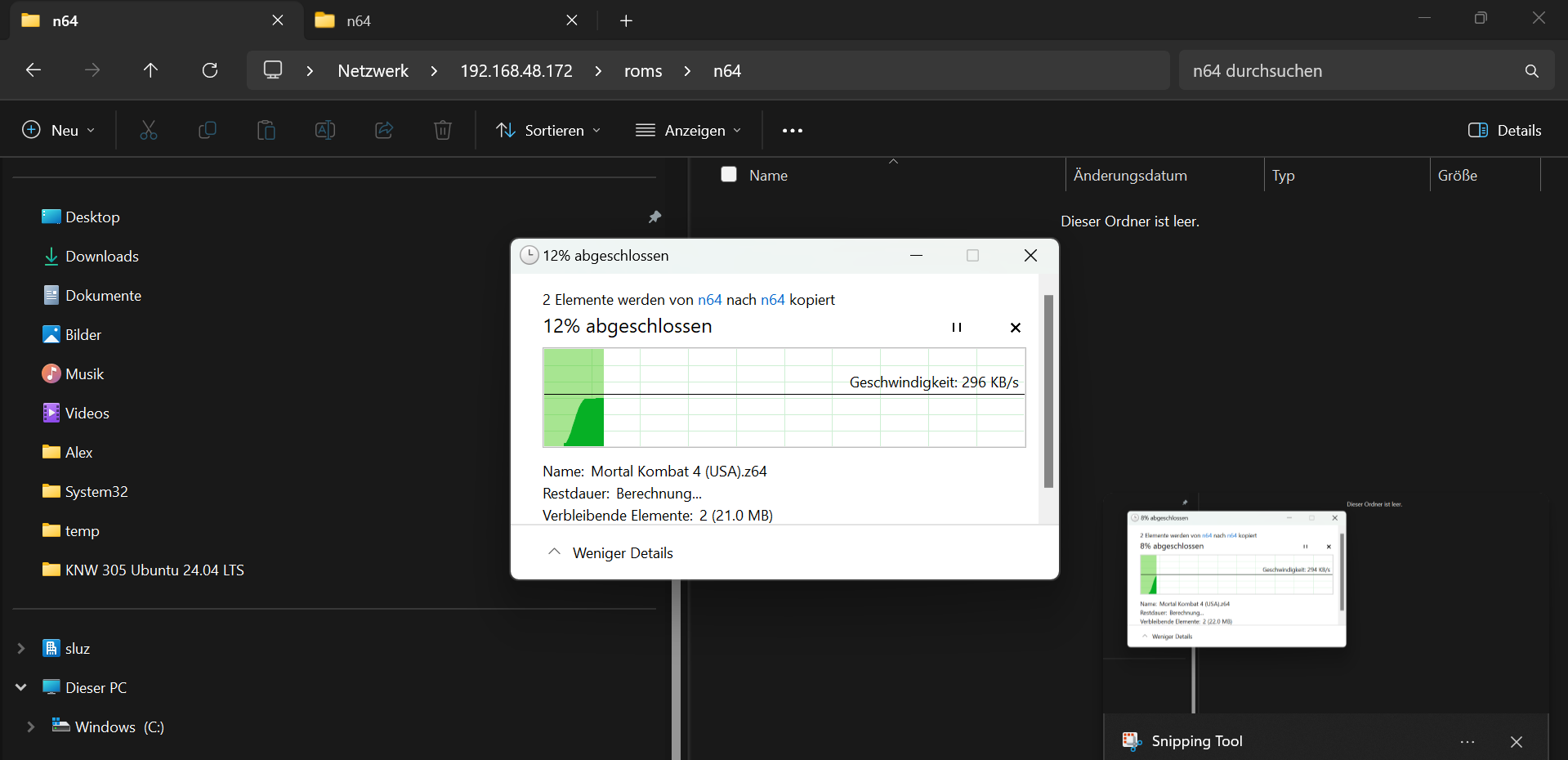Click chevron after Netzwerk in address bar
1568x760 pixels.
434,71
